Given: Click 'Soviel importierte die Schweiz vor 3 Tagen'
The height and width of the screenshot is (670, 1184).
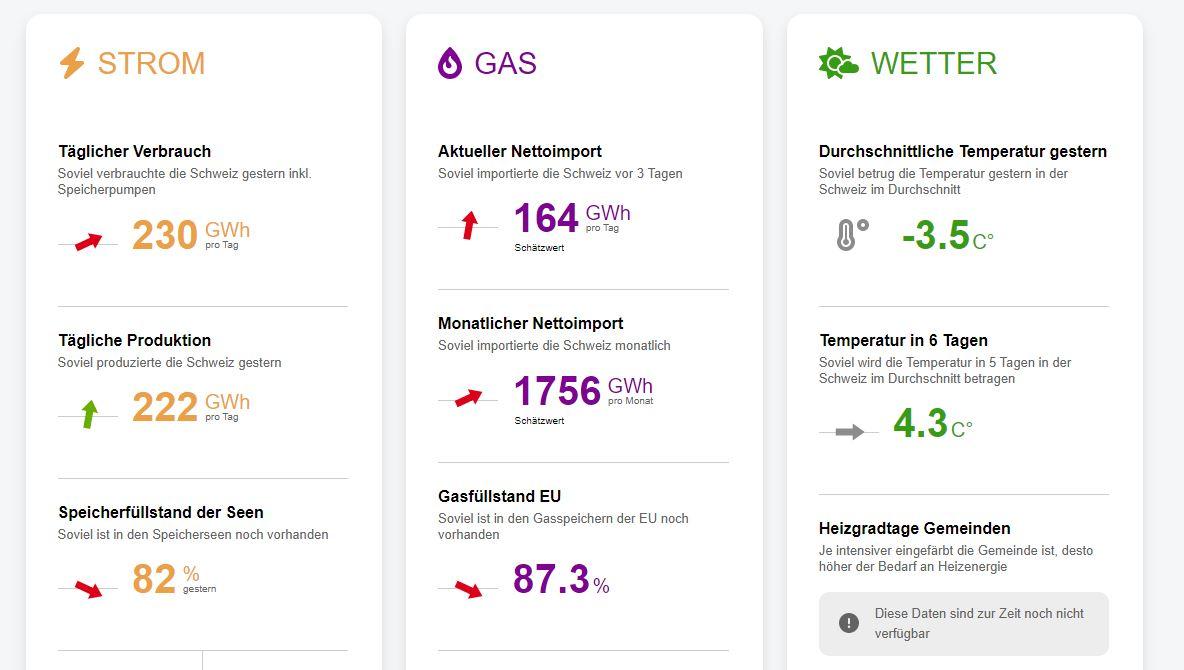Looking at the screenshot, I should coord(560,174).
